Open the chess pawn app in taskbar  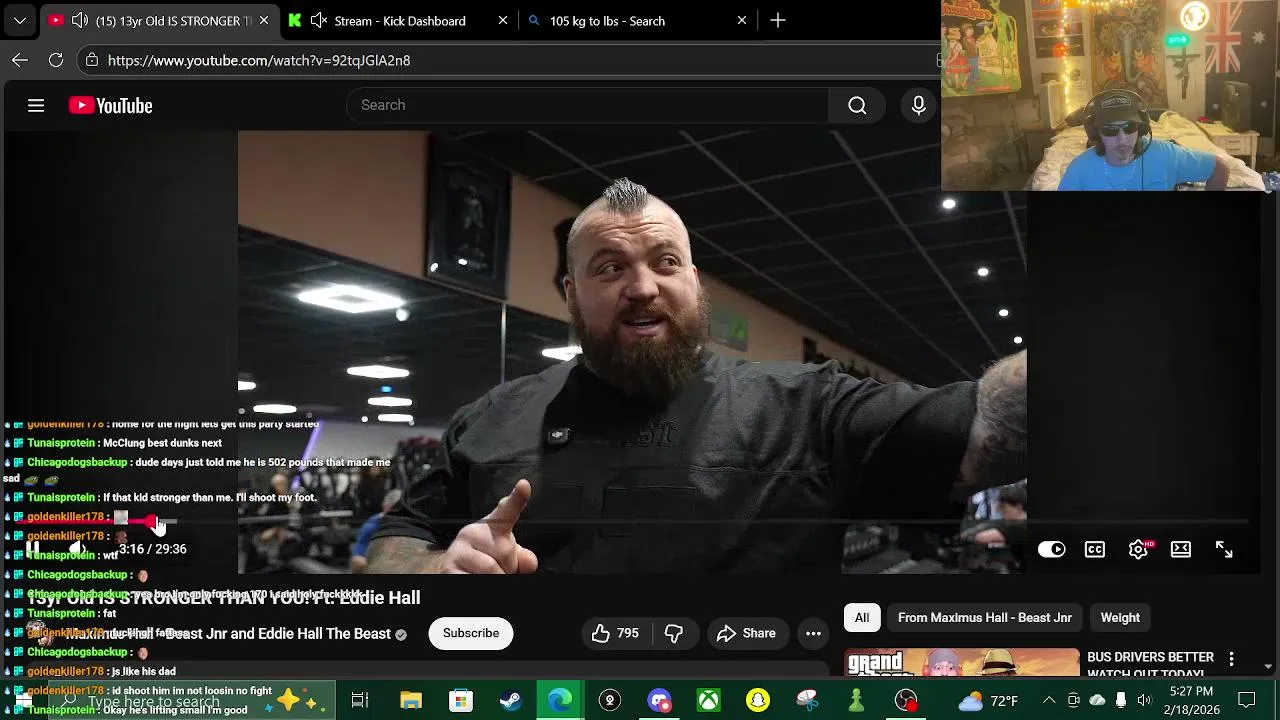pyautogui.click(x=857, y=701)
